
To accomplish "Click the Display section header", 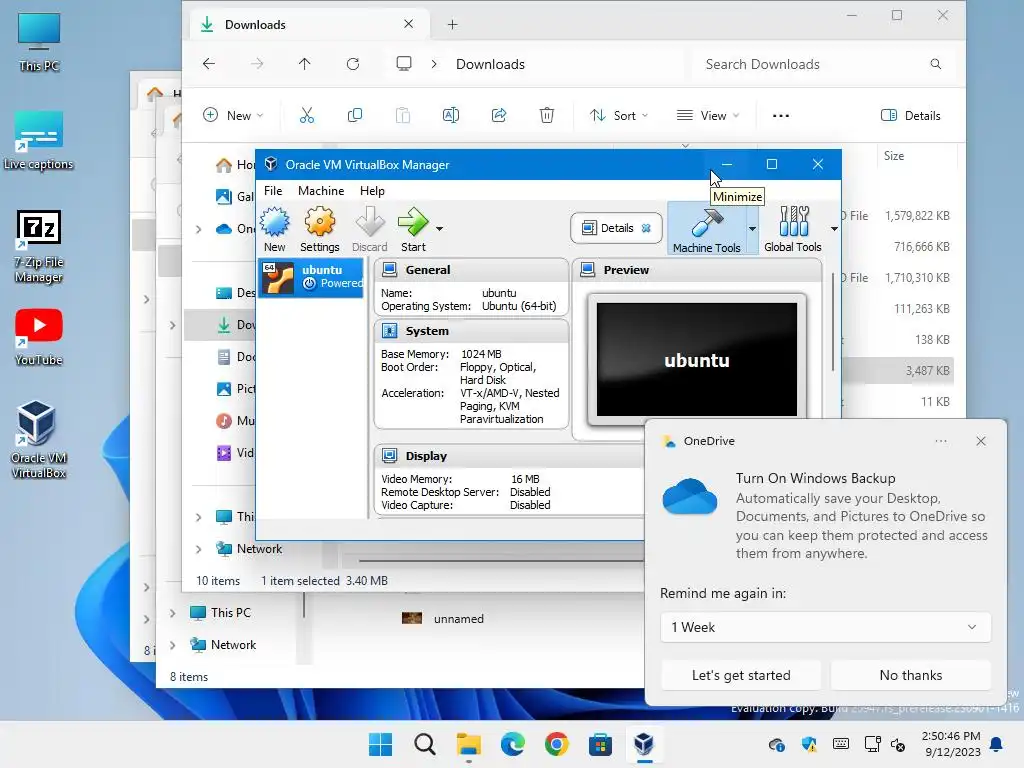I will click(x=509, y=456).
